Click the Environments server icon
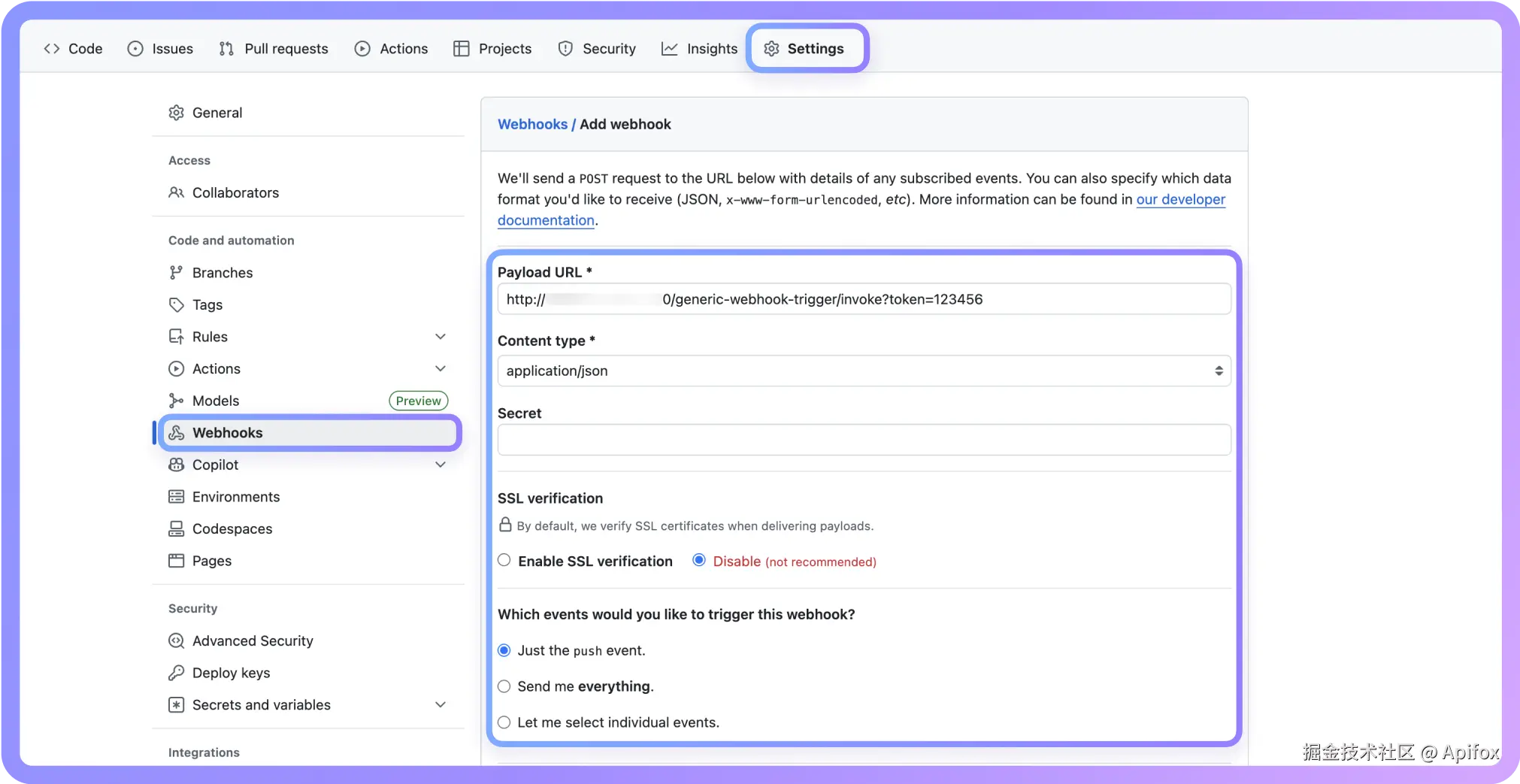The image size is (1520, 784). (177, 497)
